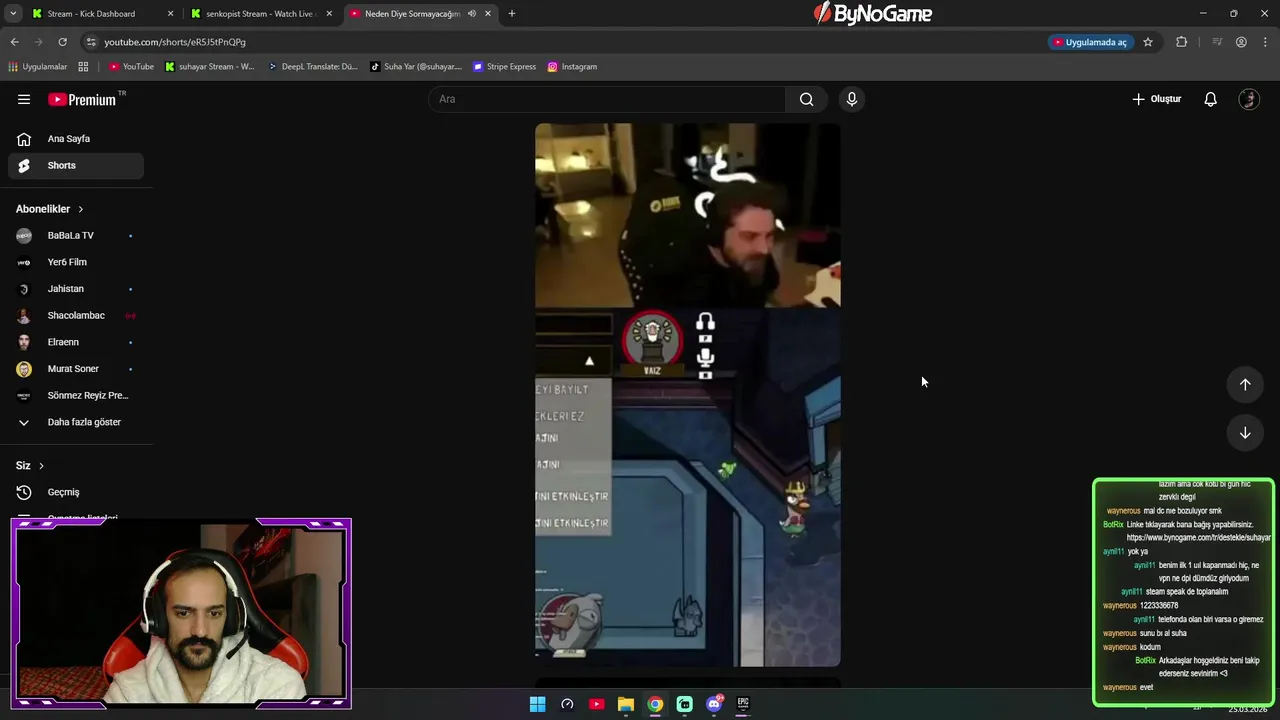Open Jahistan channel
The image size is (1280, 720).
tap(76, 289)
